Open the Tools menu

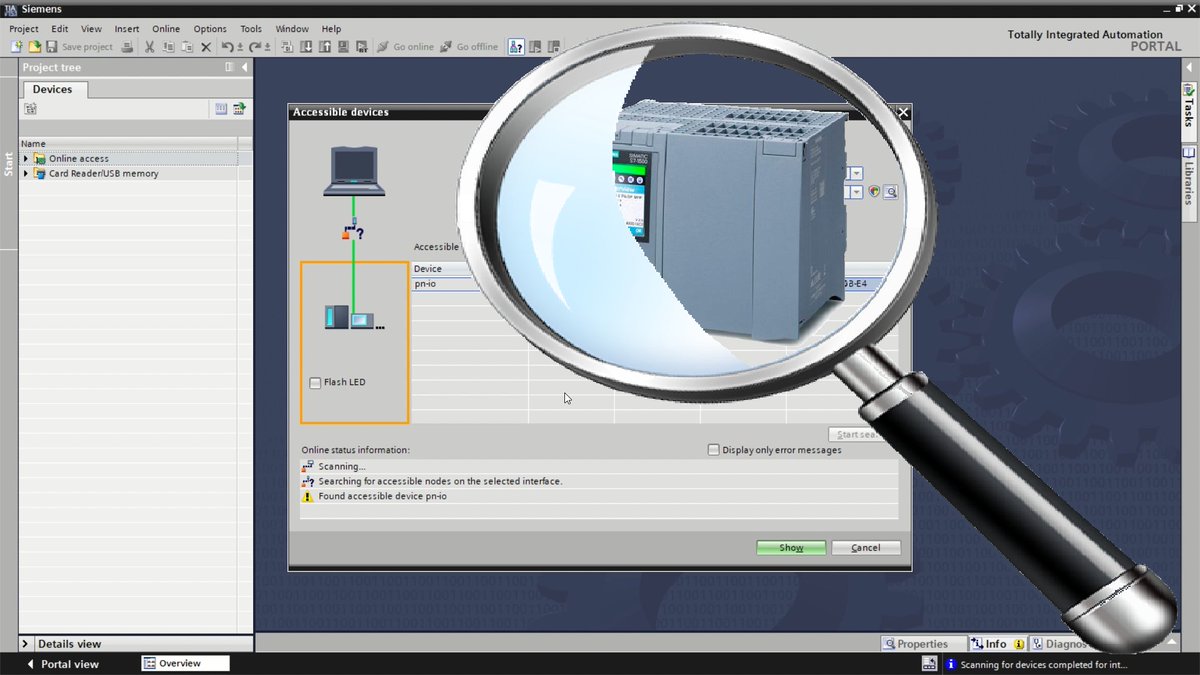pos(251,29)
